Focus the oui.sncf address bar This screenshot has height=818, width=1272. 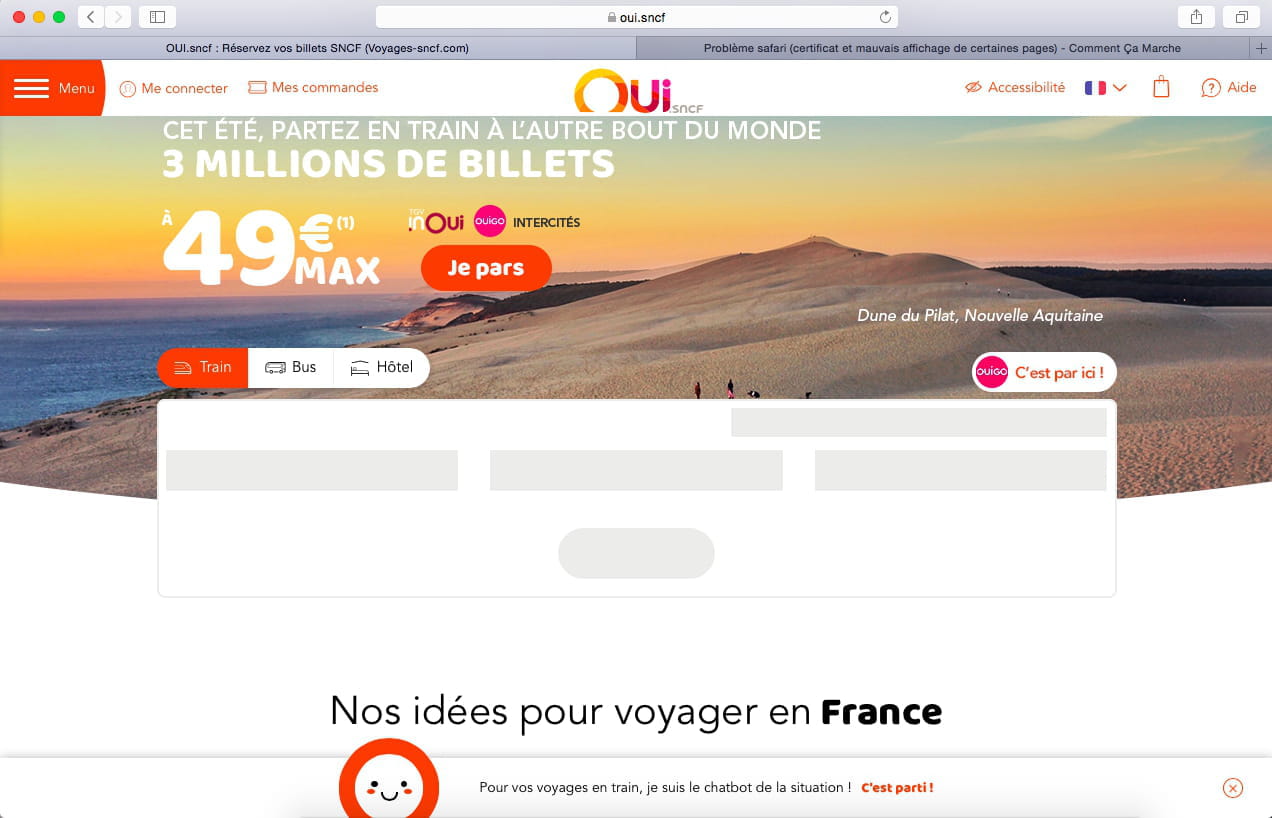(637, 17)
